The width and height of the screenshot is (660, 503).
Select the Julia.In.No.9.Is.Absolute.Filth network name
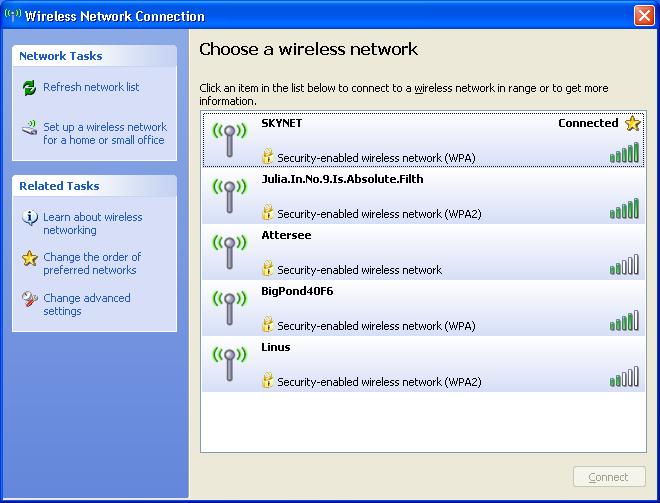(342, 179)
